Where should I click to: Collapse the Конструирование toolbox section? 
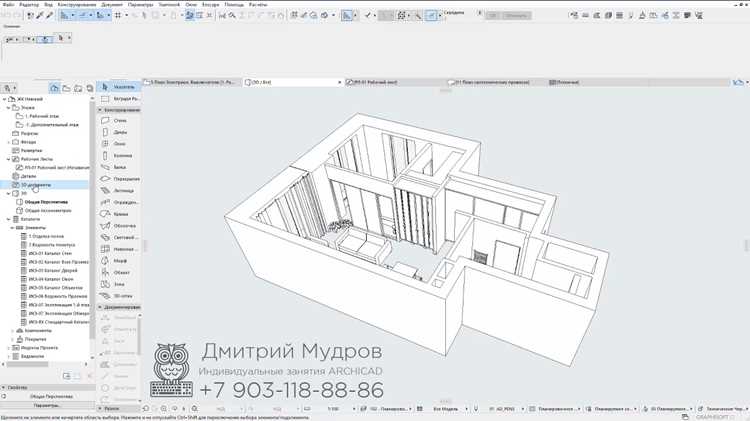click(100, 110)
